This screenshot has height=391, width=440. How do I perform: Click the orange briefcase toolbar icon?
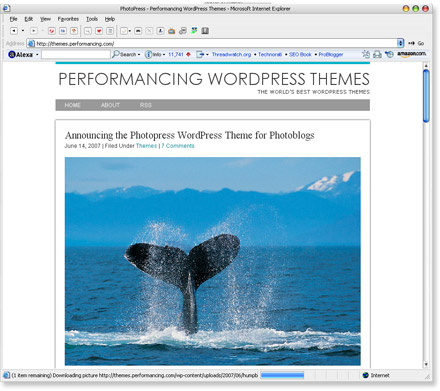[172, 31]
